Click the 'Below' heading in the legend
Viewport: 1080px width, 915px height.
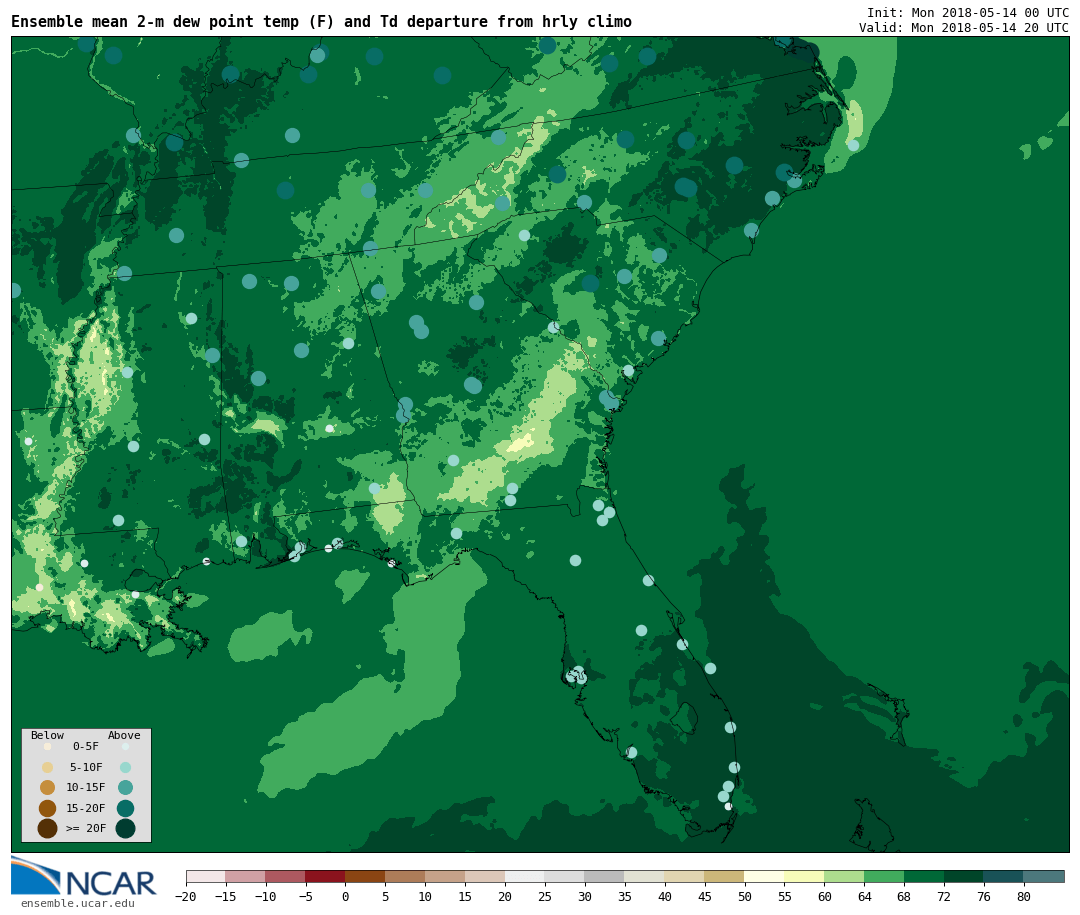47,735
